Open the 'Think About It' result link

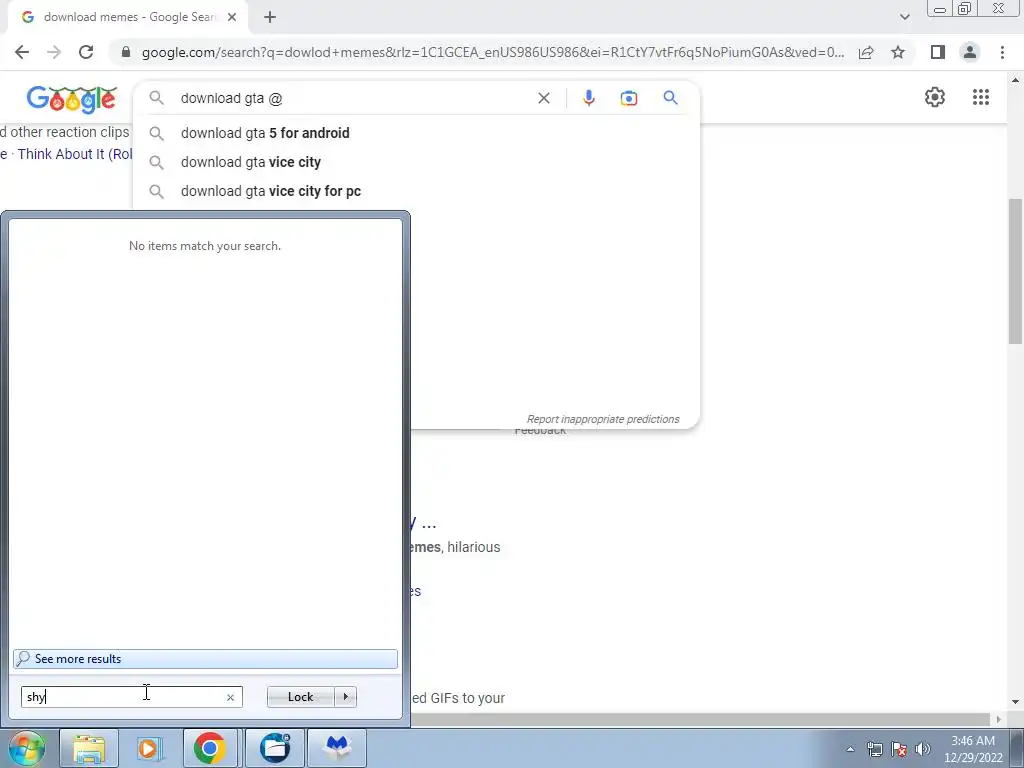coord(74,154)
